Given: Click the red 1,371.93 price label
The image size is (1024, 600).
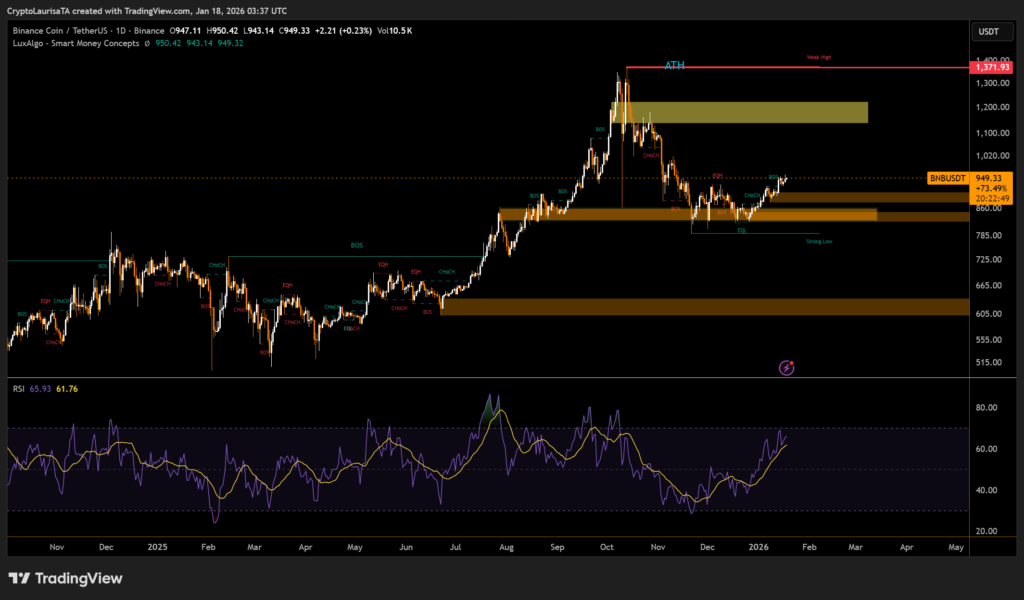Looking at the screenshot, I should pos(992,67).
